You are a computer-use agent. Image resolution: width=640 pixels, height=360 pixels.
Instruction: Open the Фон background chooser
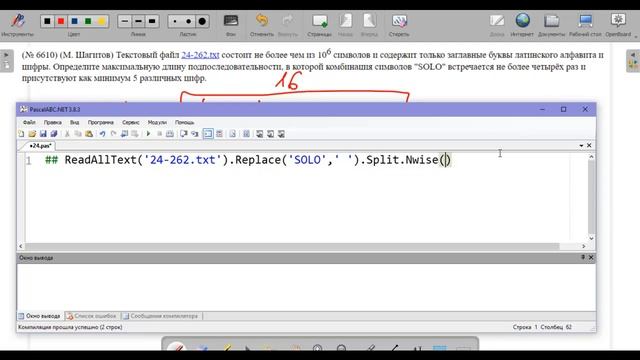pyautogui.click(x=231, y=24)
